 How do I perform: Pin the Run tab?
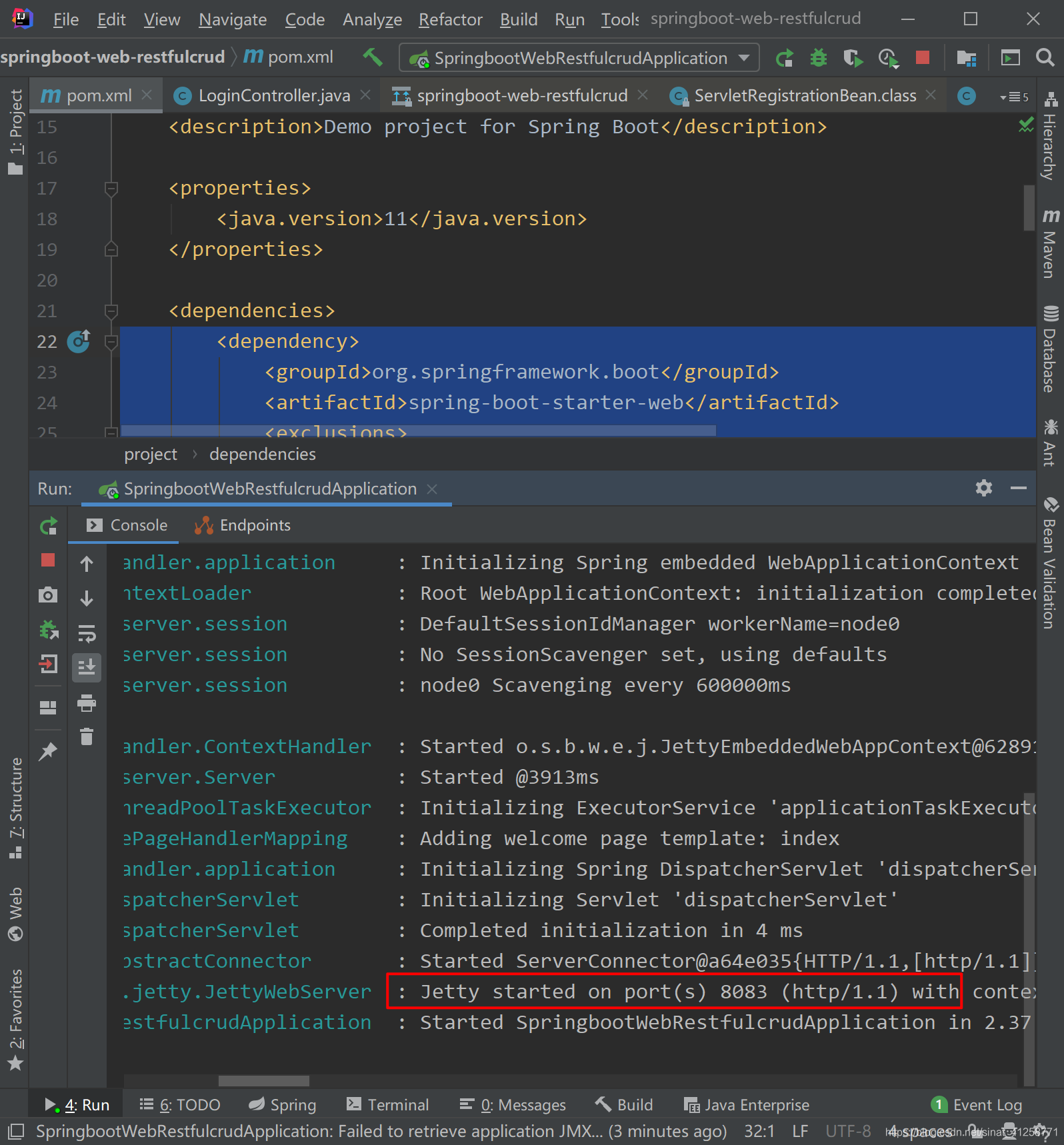tap(48, 752)
